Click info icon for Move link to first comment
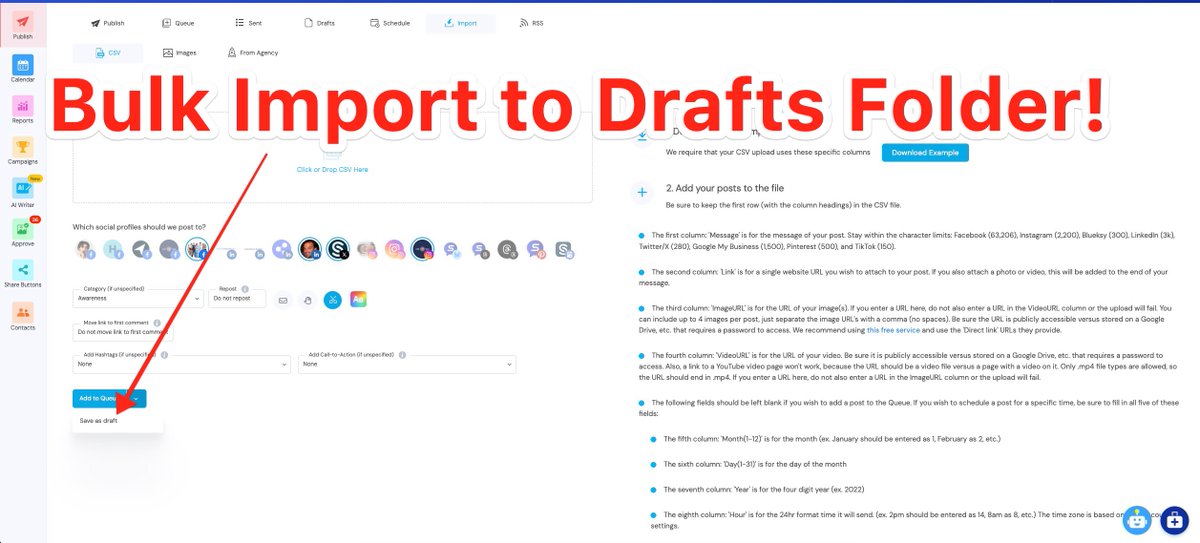 pyautogui.click(x=157, y=323)
